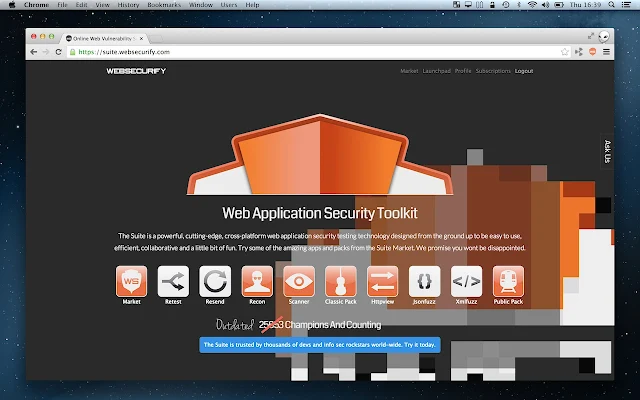Open the Jsonfuzz braces icon
Viewport: 640px width, 400px height.
[424, 281]
